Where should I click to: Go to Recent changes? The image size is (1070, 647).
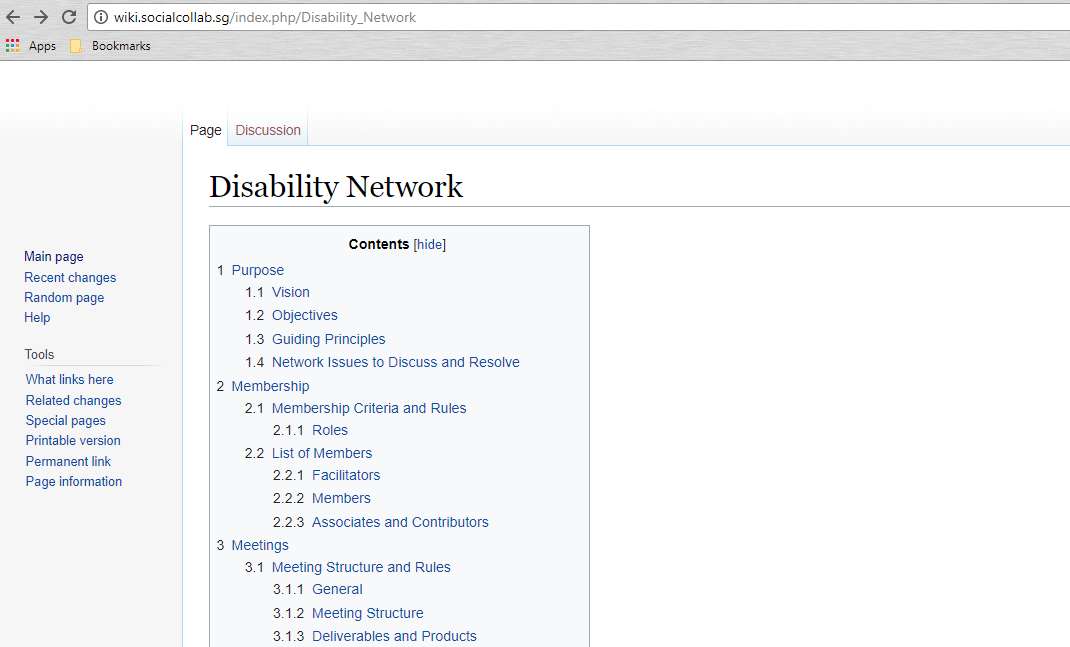(70, 278)
